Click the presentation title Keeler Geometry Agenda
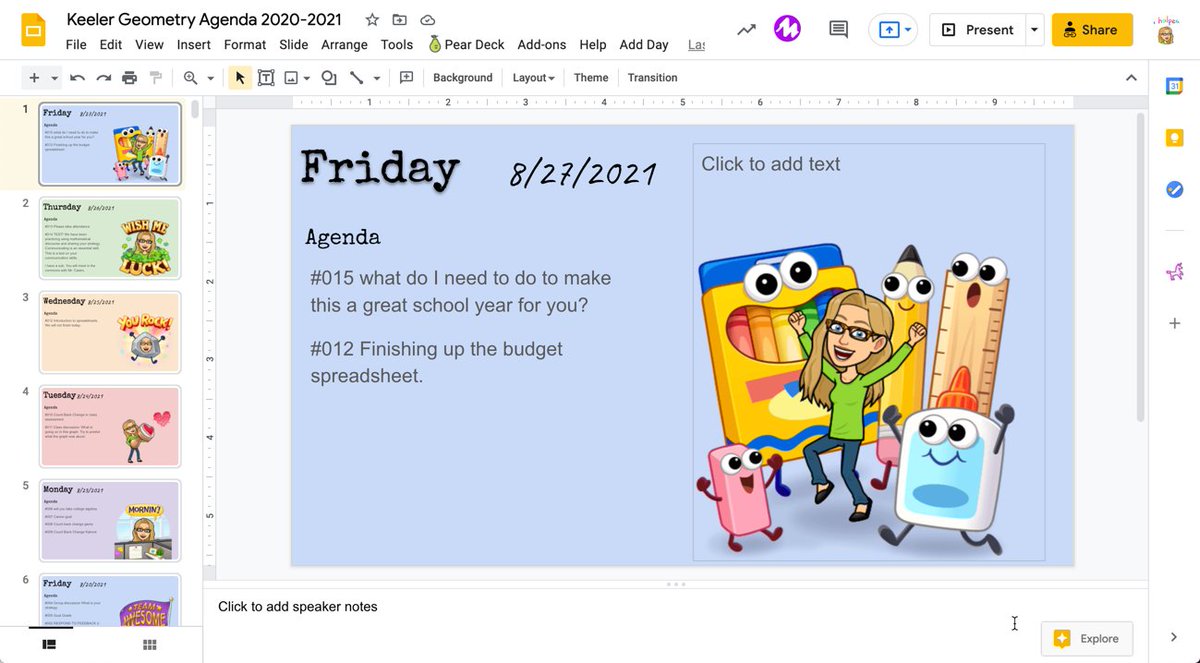The height and width of the screenshot is (663, 1200). [x=204, y=20]
